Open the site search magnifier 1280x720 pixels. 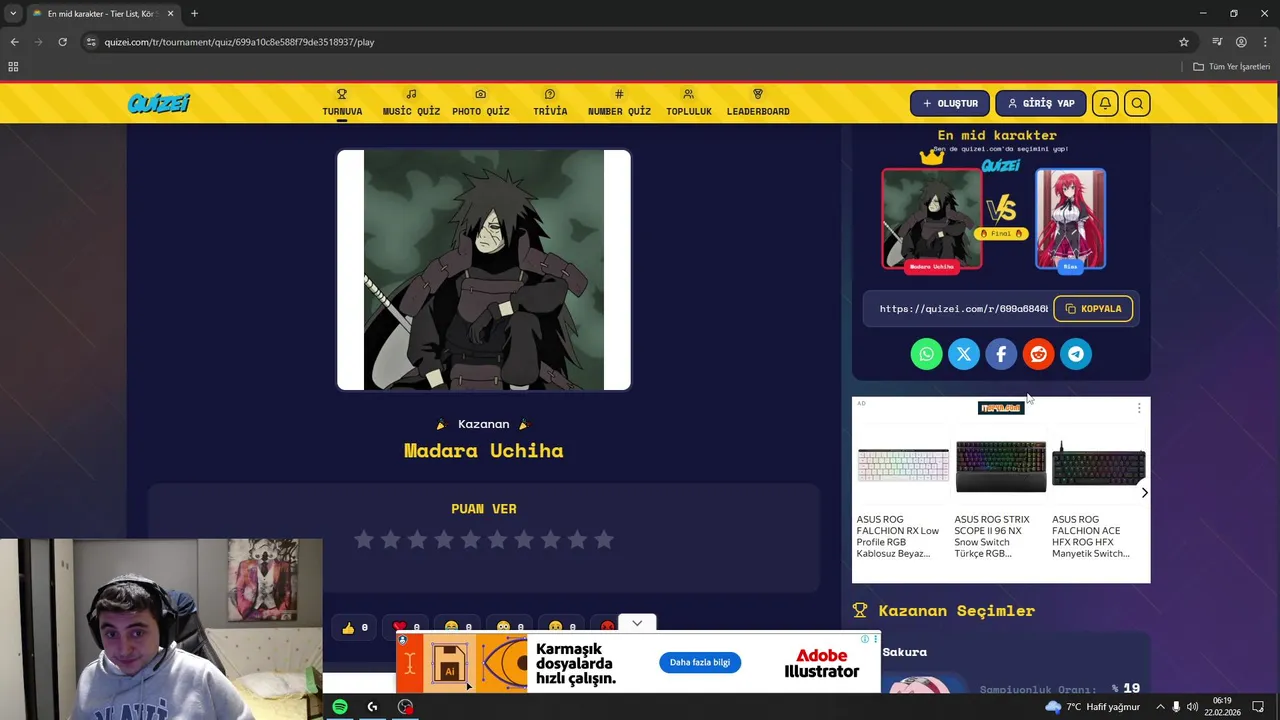pos(1137,103)
